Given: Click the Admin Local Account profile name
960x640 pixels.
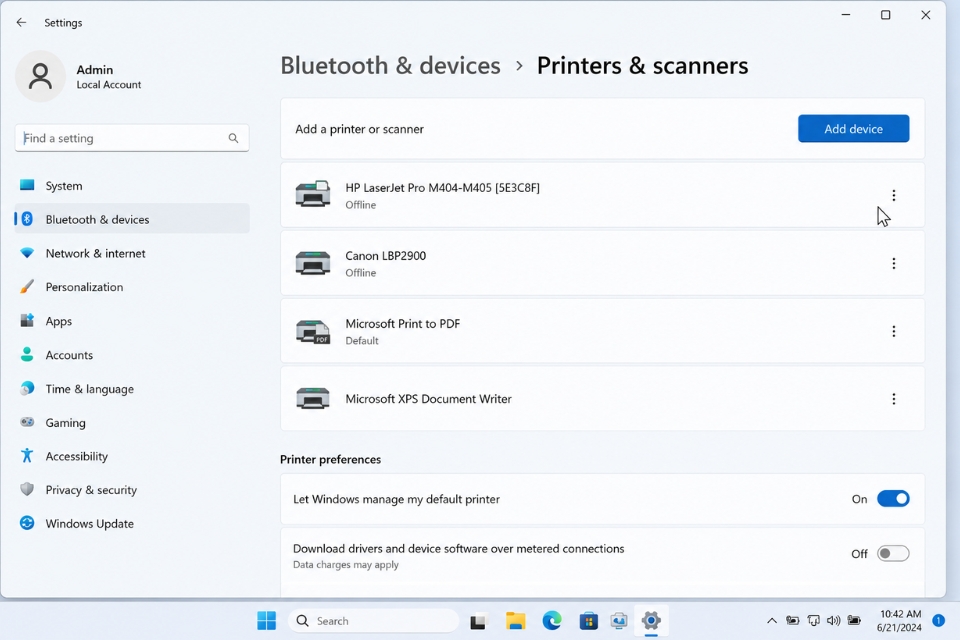Looking at the screenshot, I should (x=108, y=77).
